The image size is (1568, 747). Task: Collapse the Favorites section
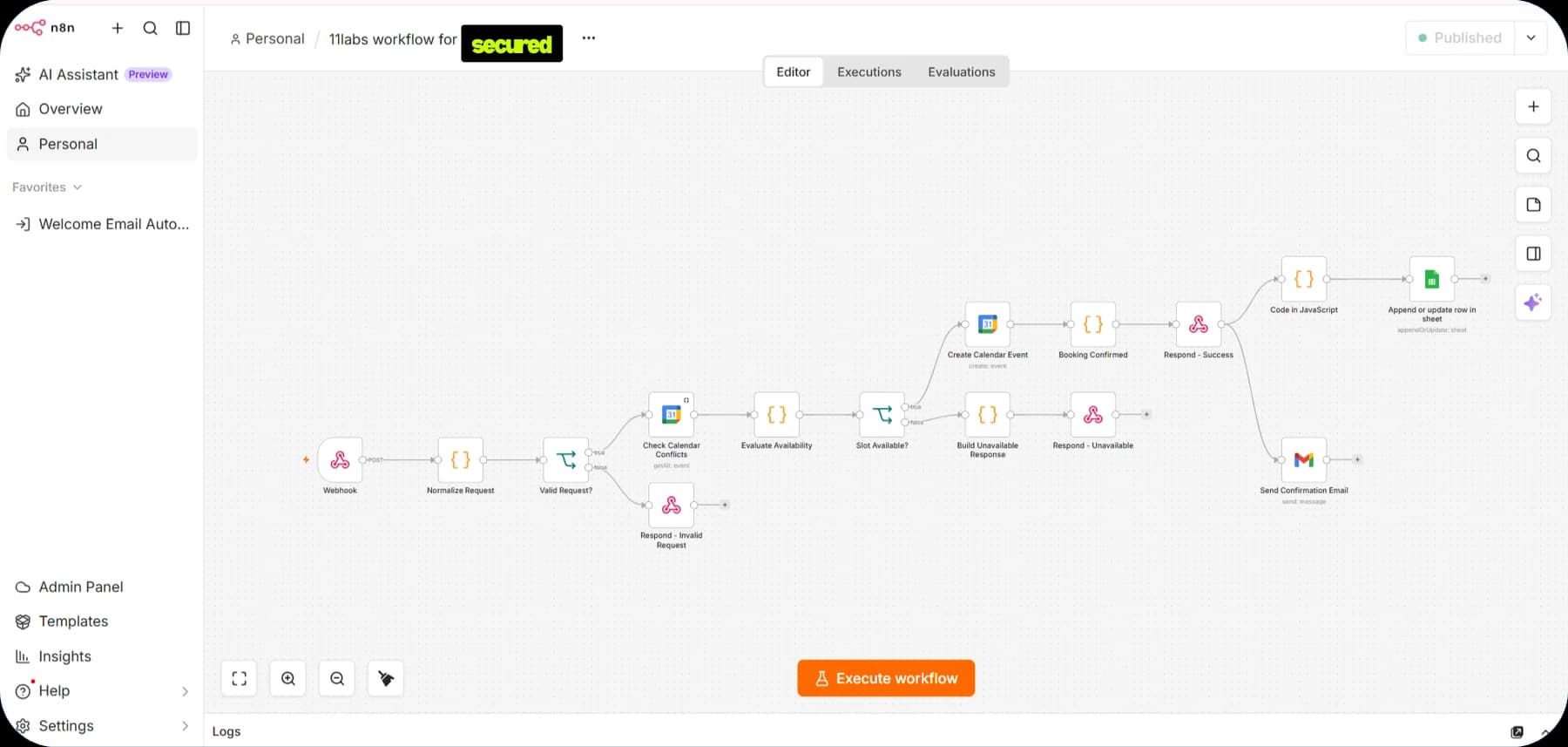(47, 187)
